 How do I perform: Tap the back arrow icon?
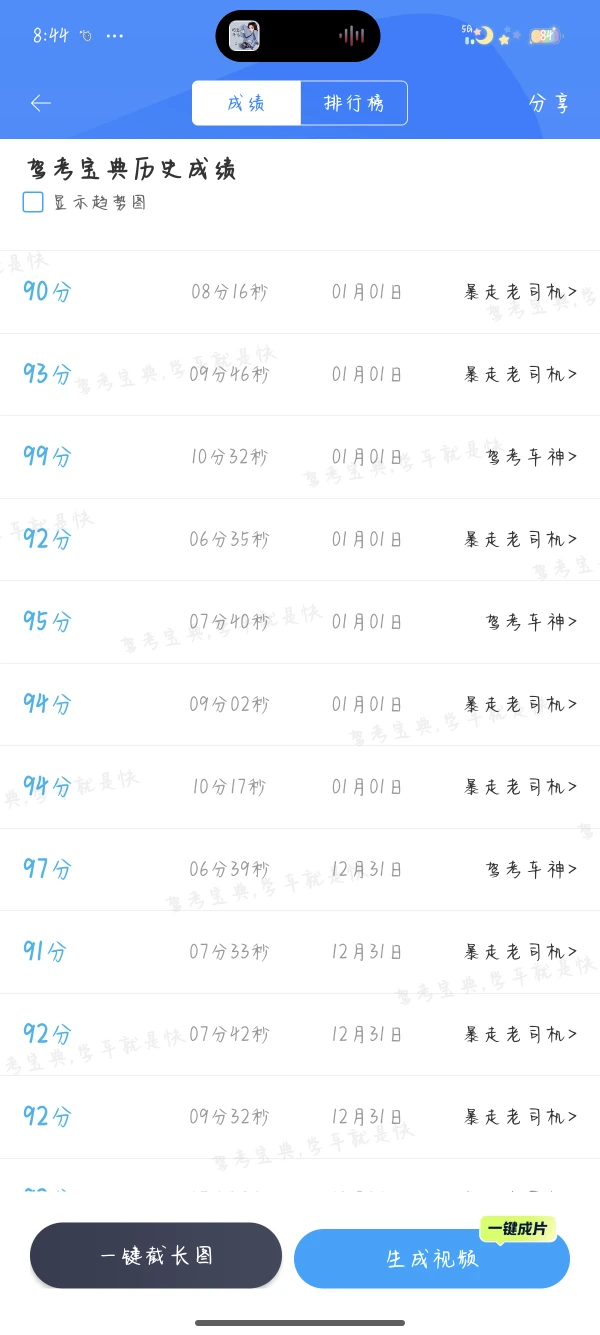coord(41,103)
